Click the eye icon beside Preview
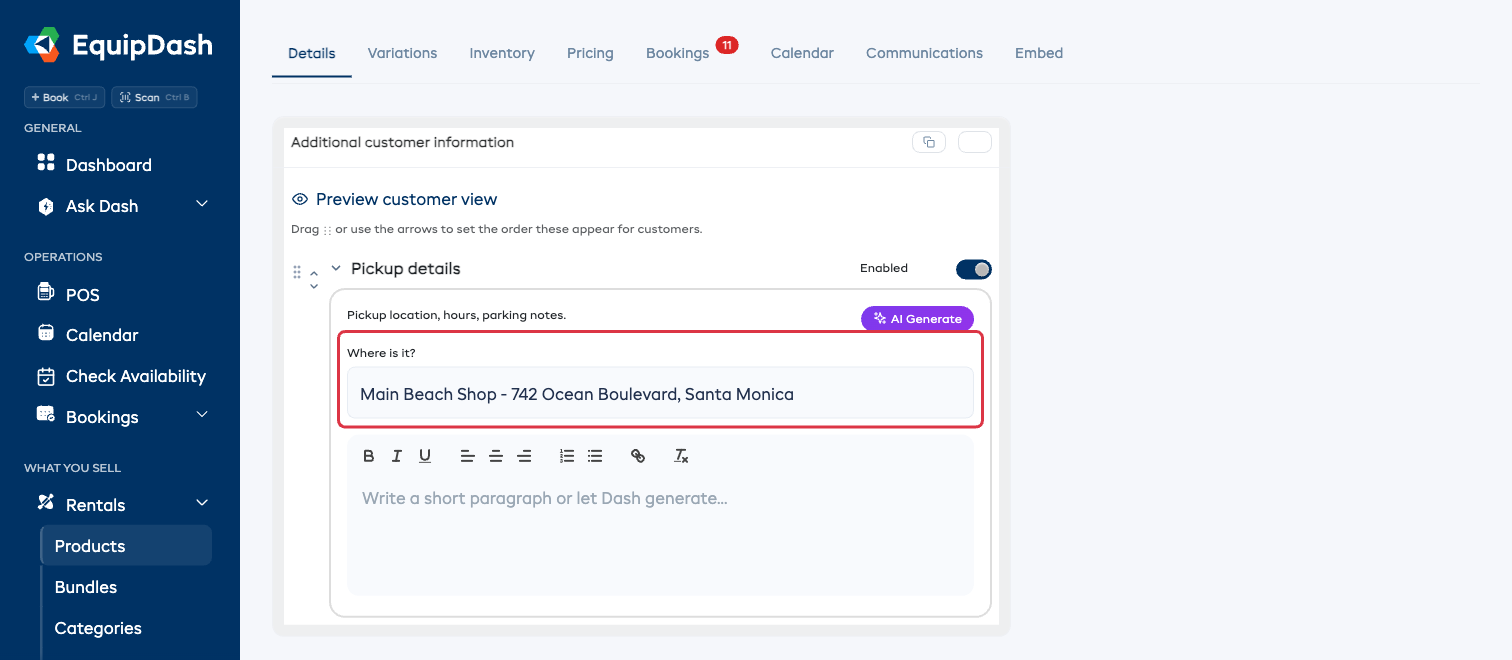 (x=300, y=199)
